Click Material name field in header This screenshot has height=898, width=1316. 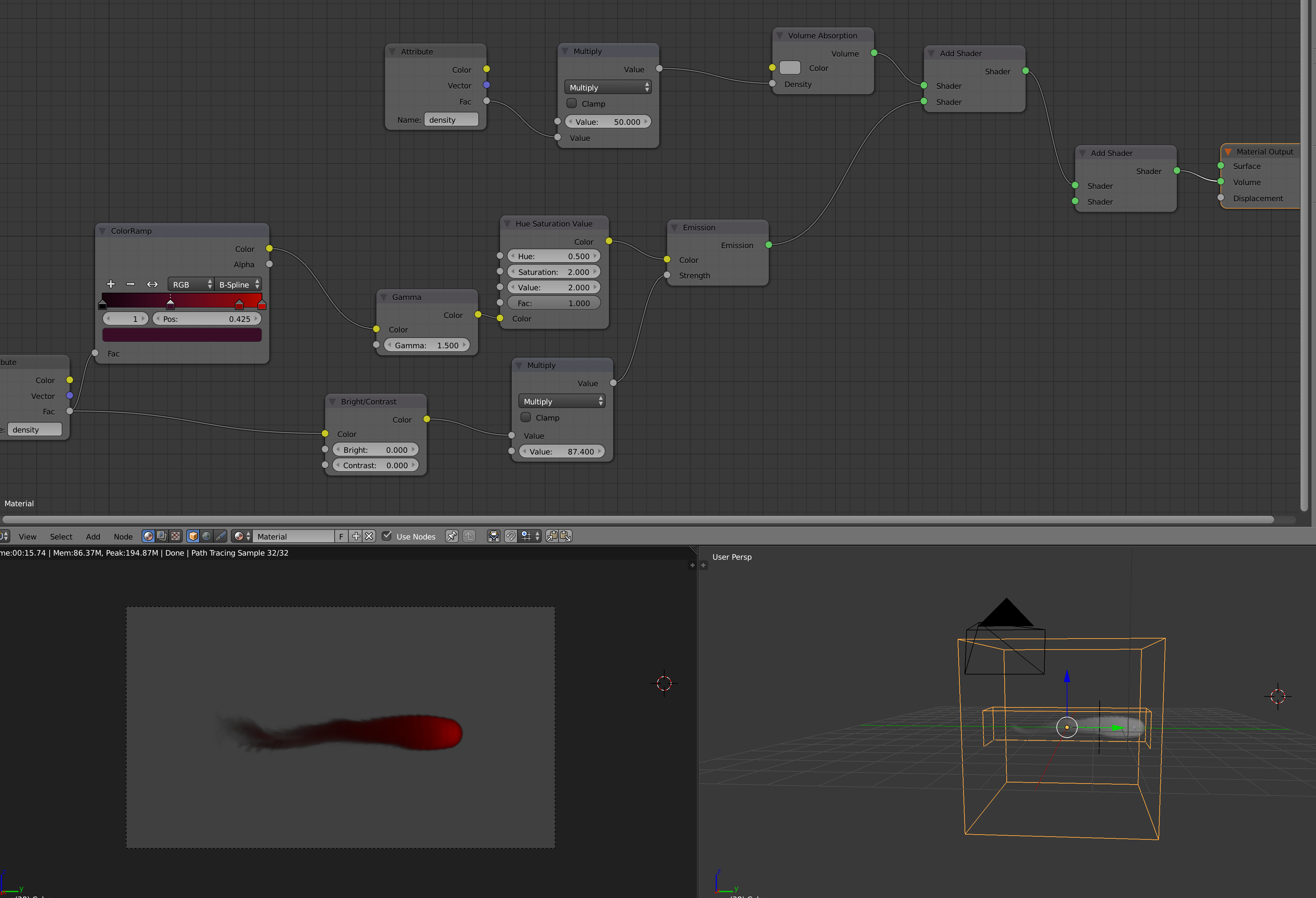coord(294,536)
